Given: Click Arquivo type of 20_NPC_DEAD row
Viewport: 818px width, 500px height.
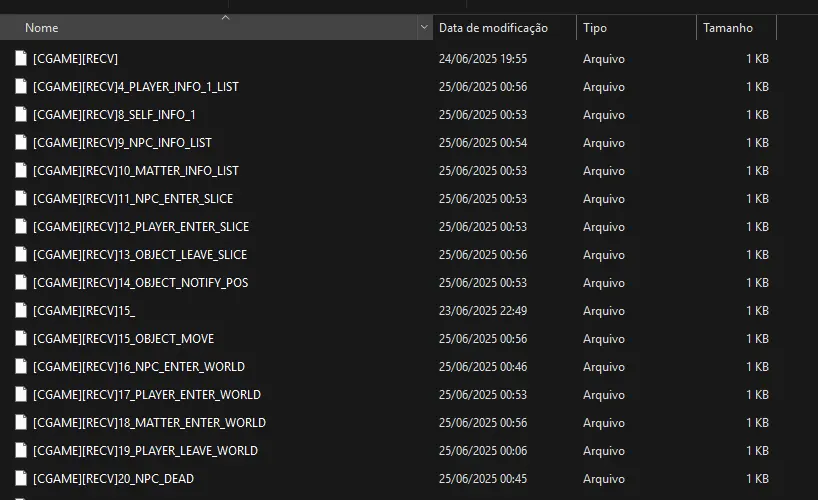Looking at the screenshot, I should (x=604, y=479).
